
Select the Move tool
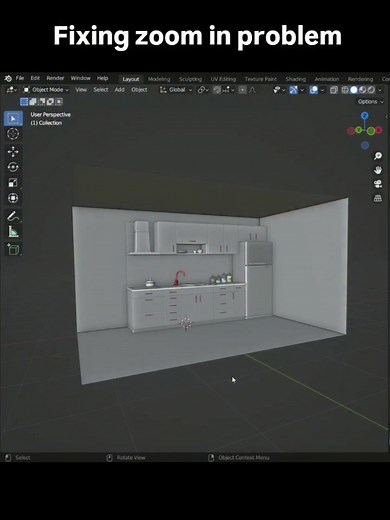(x=13, y=151)
